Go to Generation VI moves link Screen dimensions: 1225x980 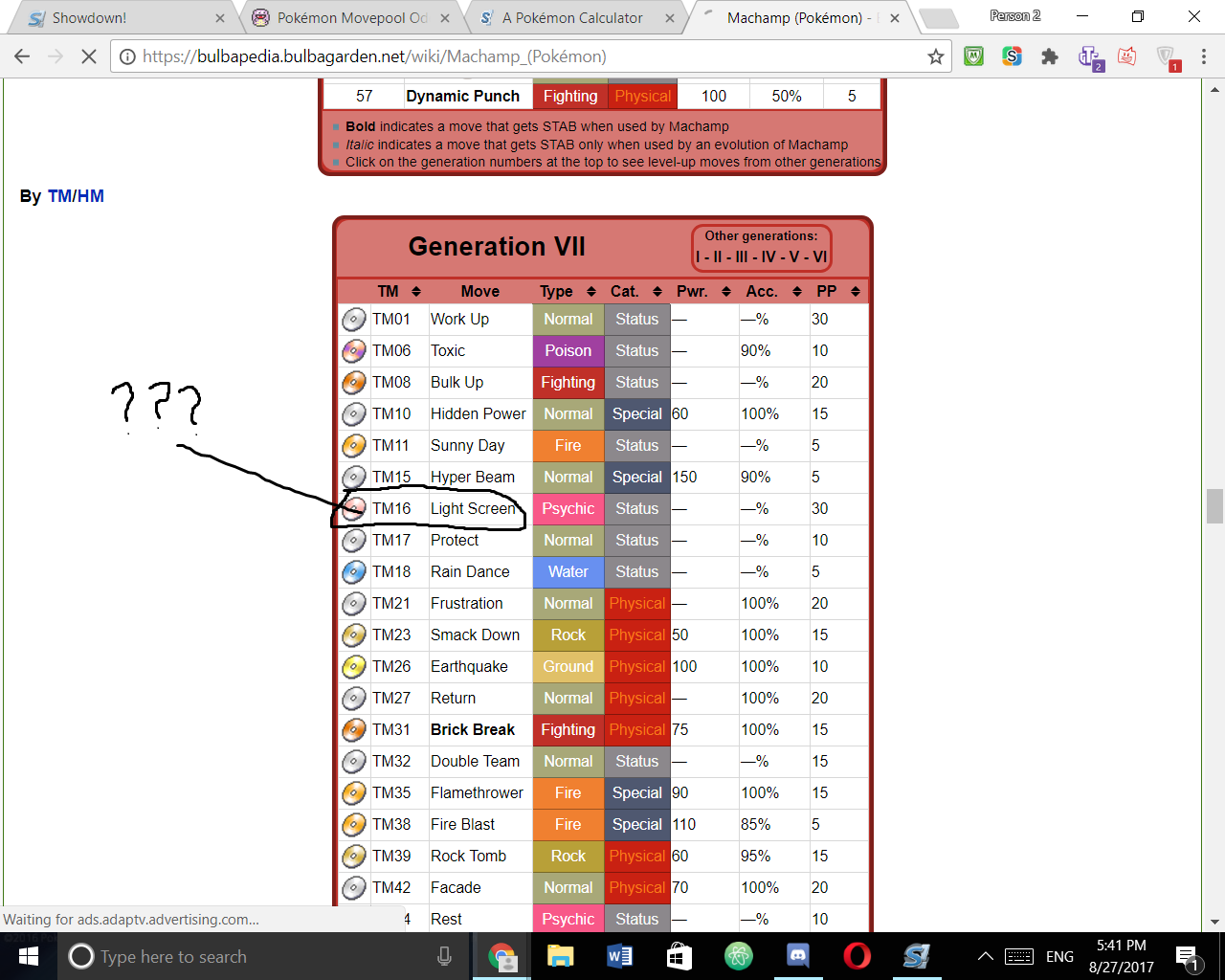[819, 256]
